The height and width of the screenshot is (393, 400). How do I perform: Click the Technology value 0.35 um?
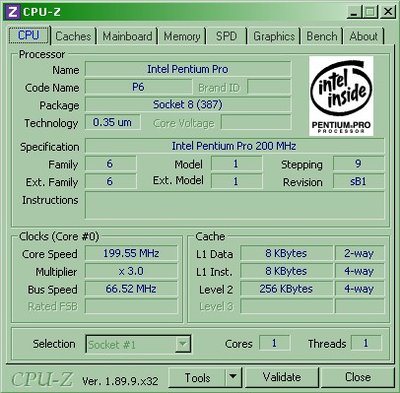pyautogui.click(x=112, y=122)
